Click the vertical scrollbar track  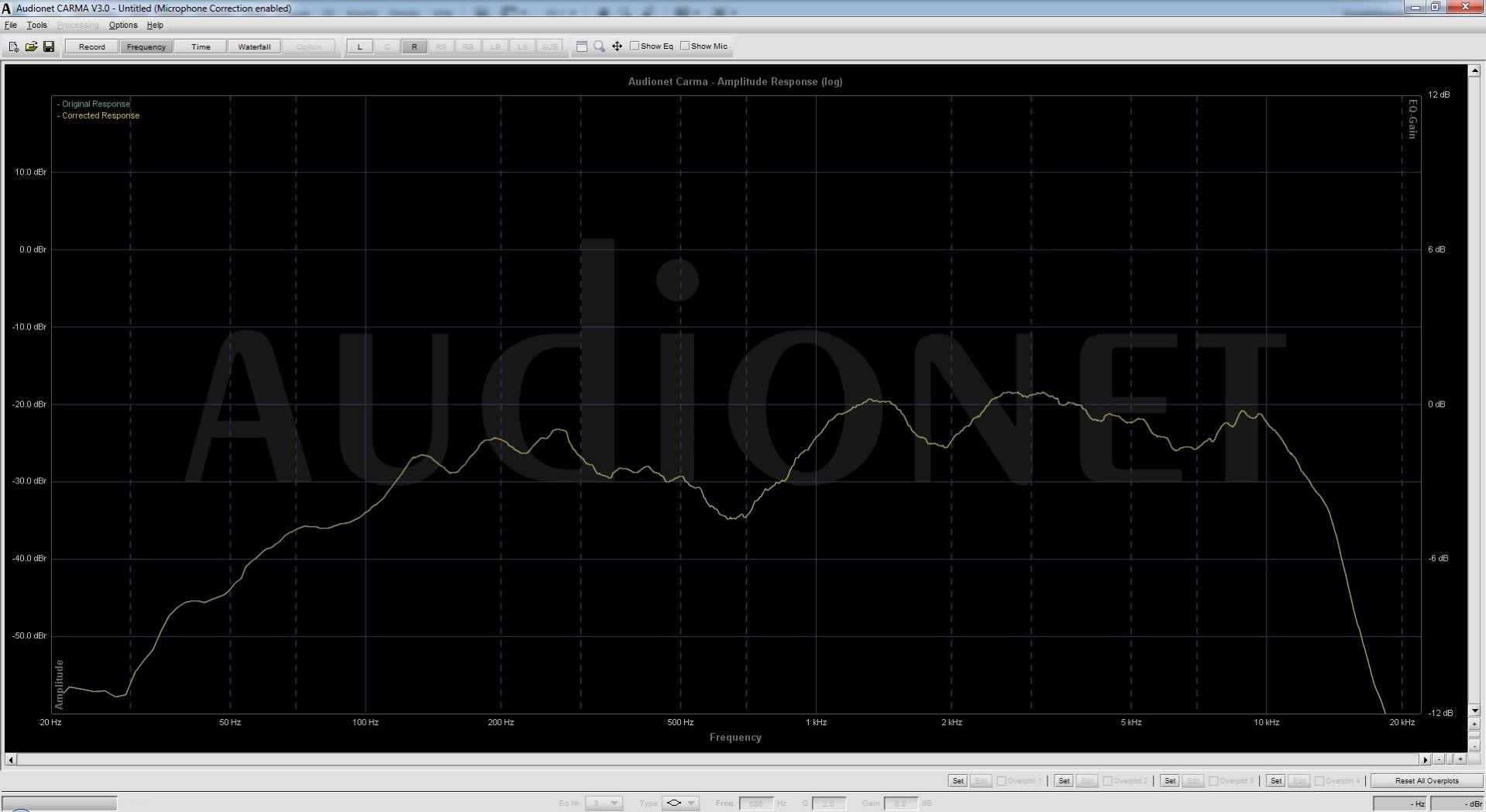coord(1474,390)
